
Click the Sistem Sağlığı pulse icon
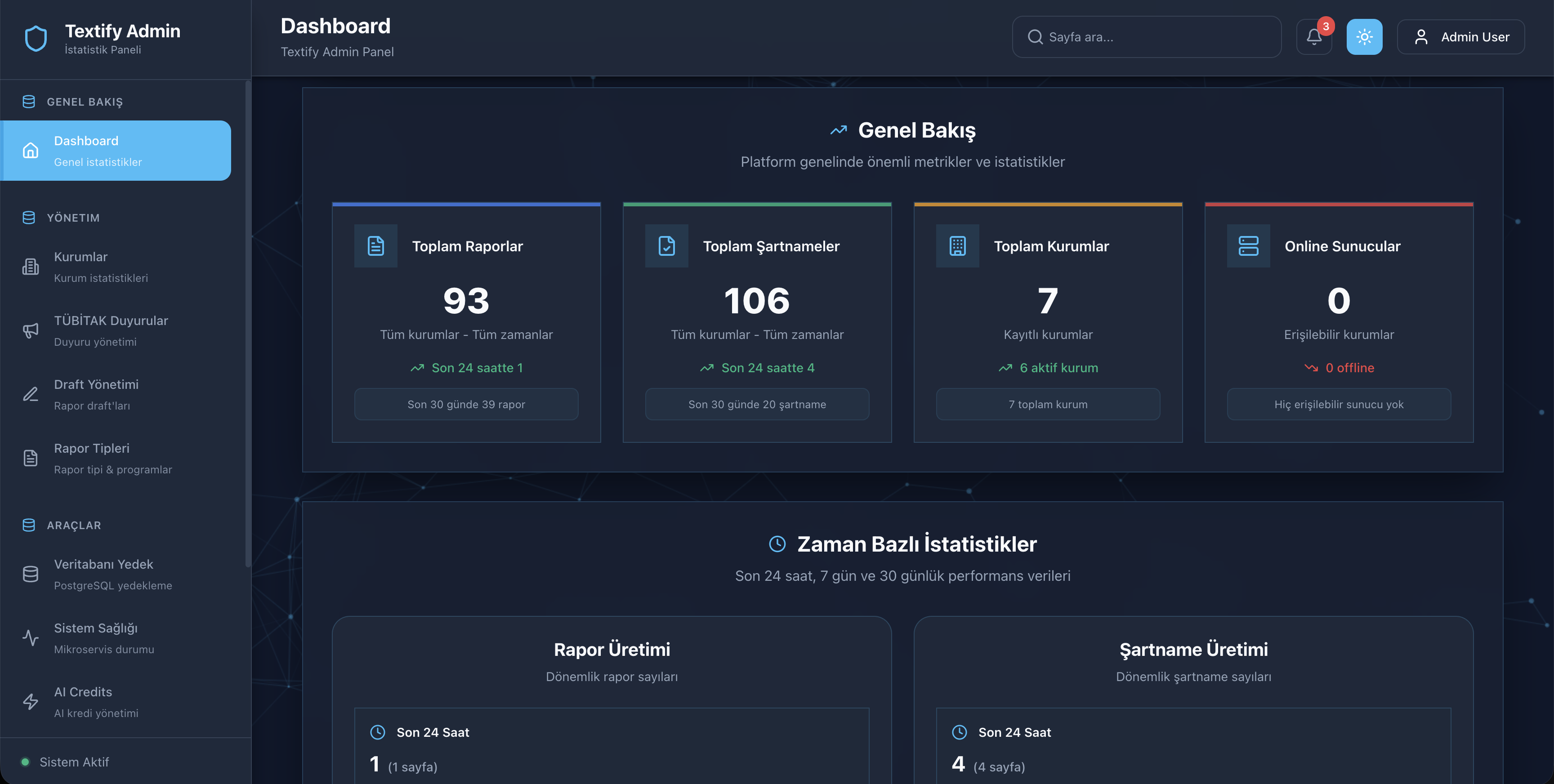pyautogui.click(x=30, y=638)
